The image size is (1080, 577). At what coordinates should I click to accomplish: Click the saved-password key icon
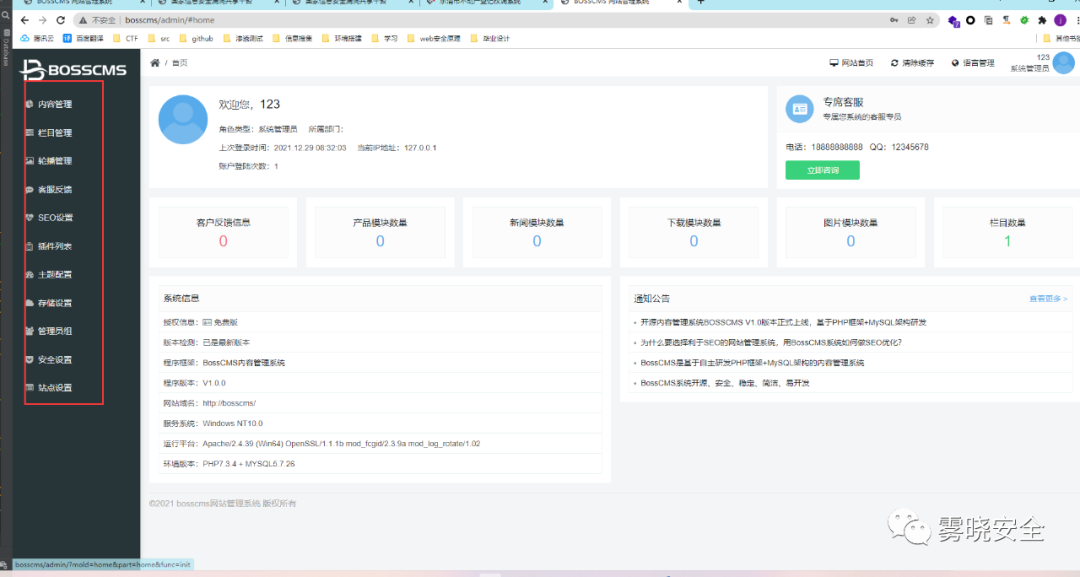(x=894, y=21)
